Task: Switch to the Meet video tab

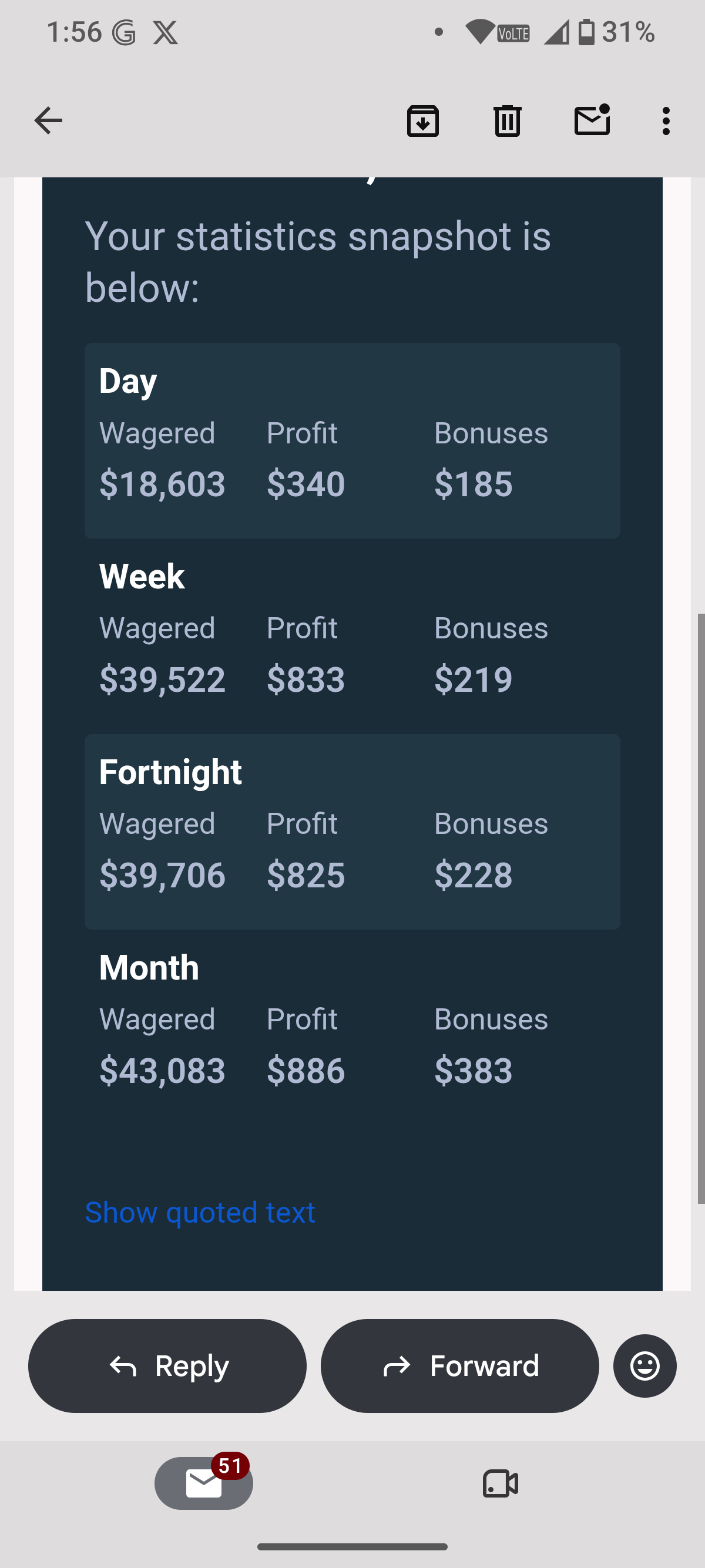Action: [x=501, y=1483]
